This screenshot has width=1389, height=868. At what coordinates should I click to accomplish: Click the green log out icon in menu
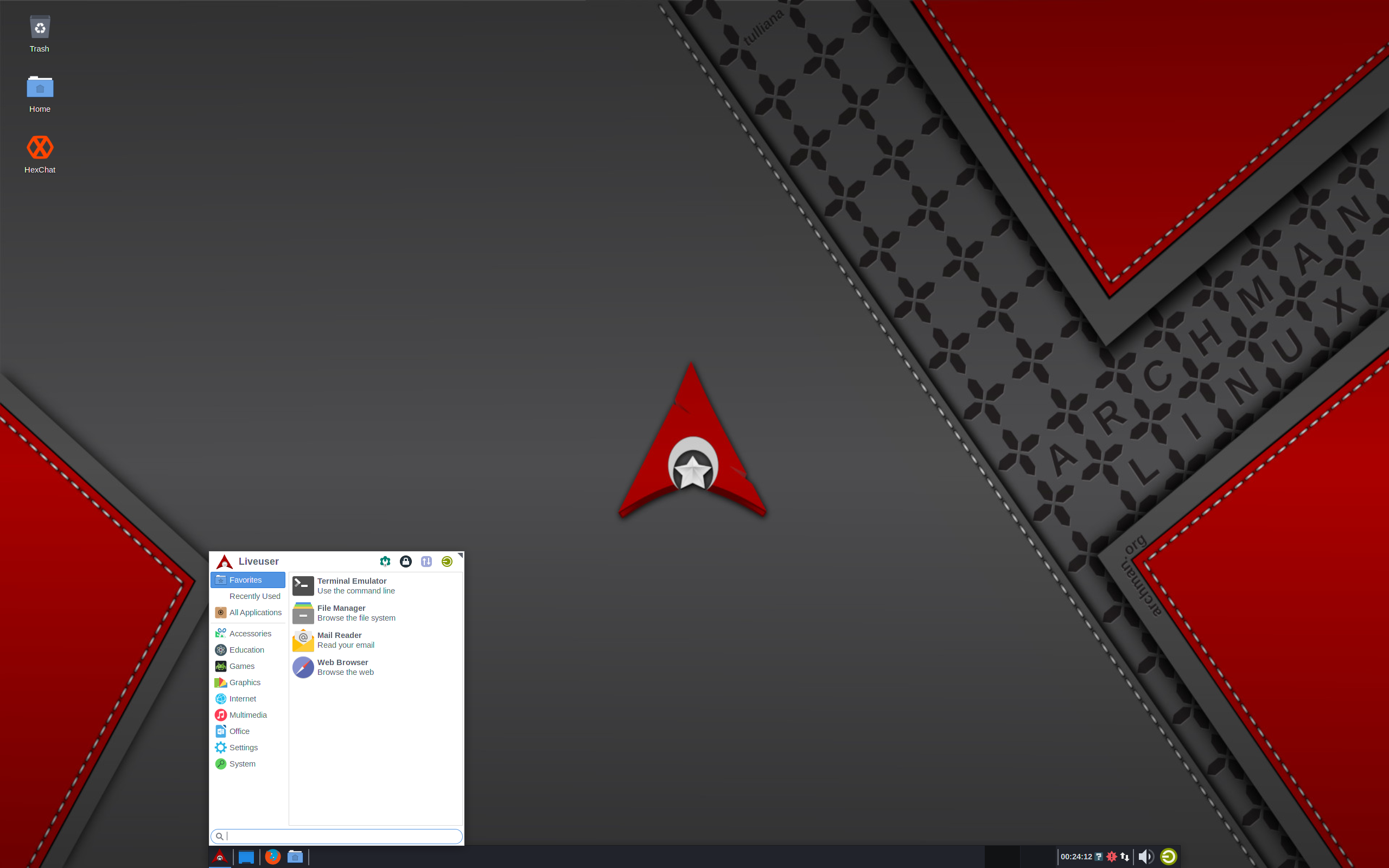point(447,561)
